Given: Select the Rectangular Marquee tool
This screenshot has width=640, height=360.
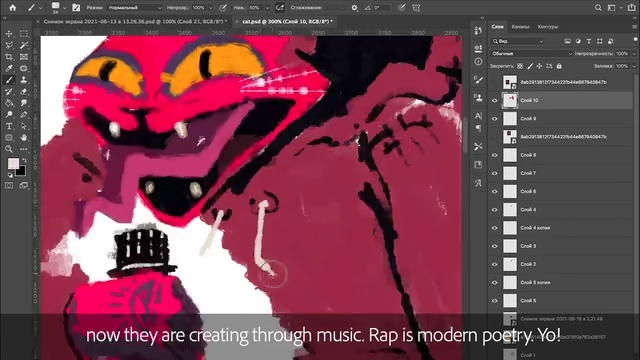Looking at the screenshot, I should click(x=24, y=34).
